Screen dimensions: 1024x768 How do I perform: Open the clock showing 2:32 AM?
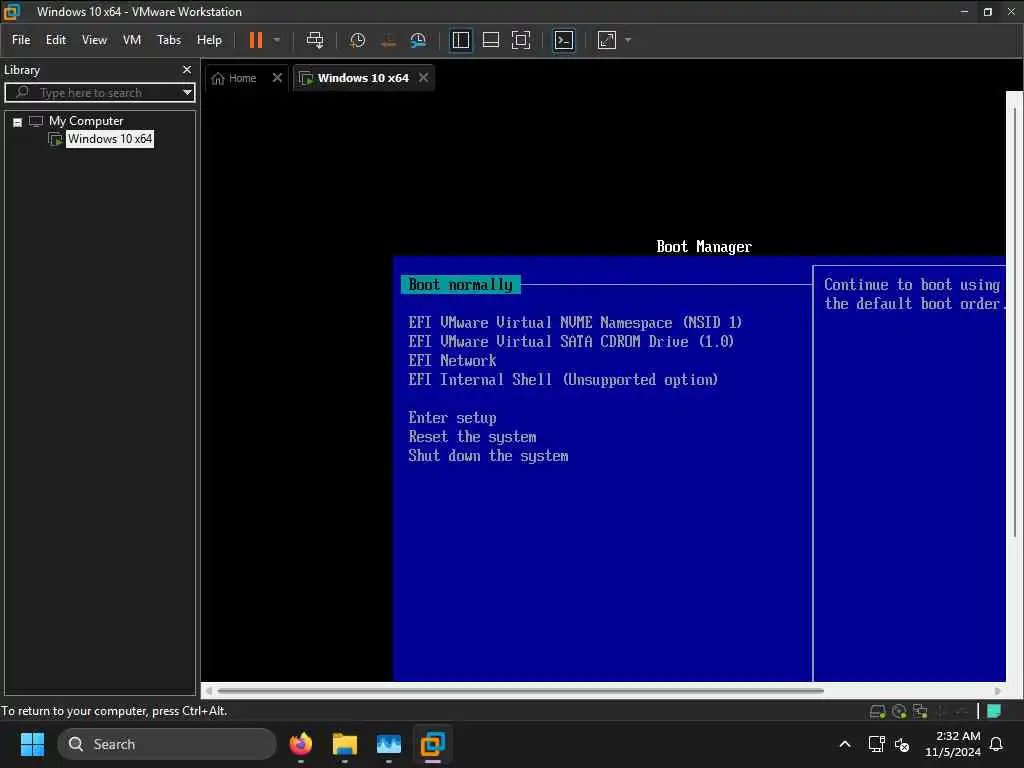pos(952,744)
